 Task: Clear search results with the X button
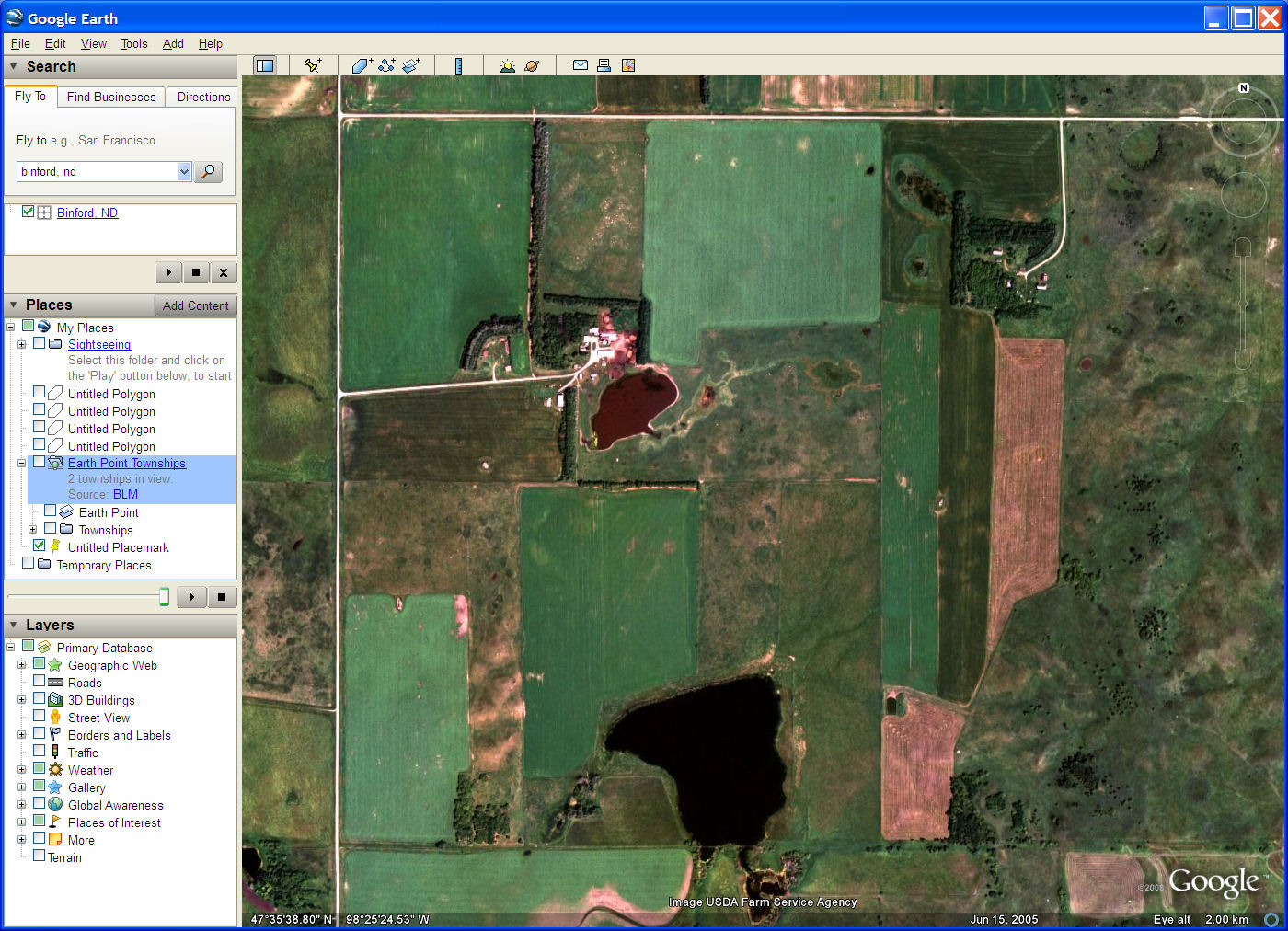[224, 272]
